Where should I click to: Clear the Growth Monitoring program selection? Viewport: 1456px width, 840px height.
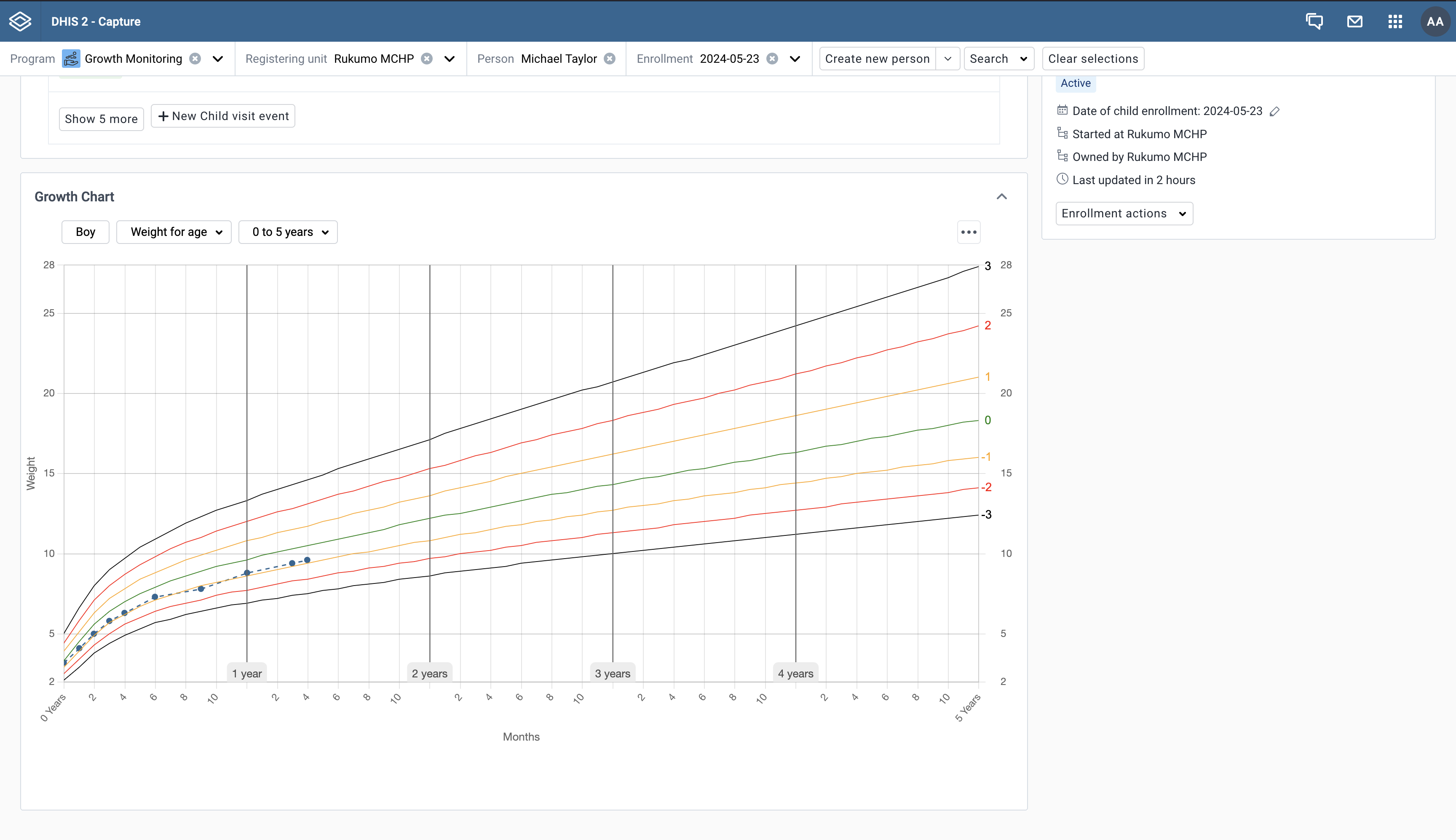[x=195, y=58]
